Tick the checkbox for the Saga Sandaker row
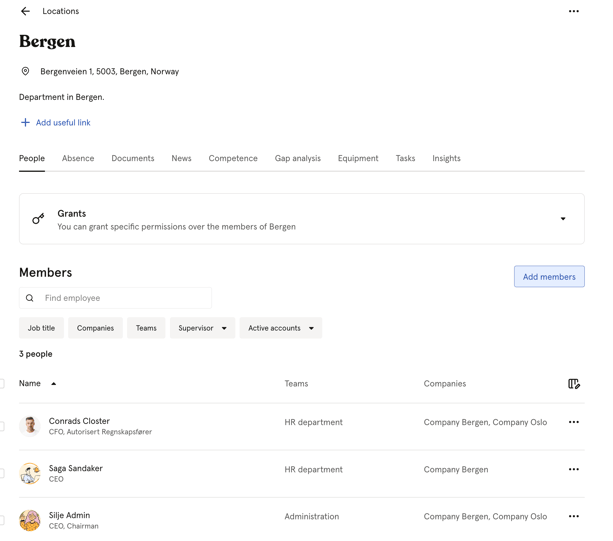Screen dimensions: 613x541 point(2,473)
